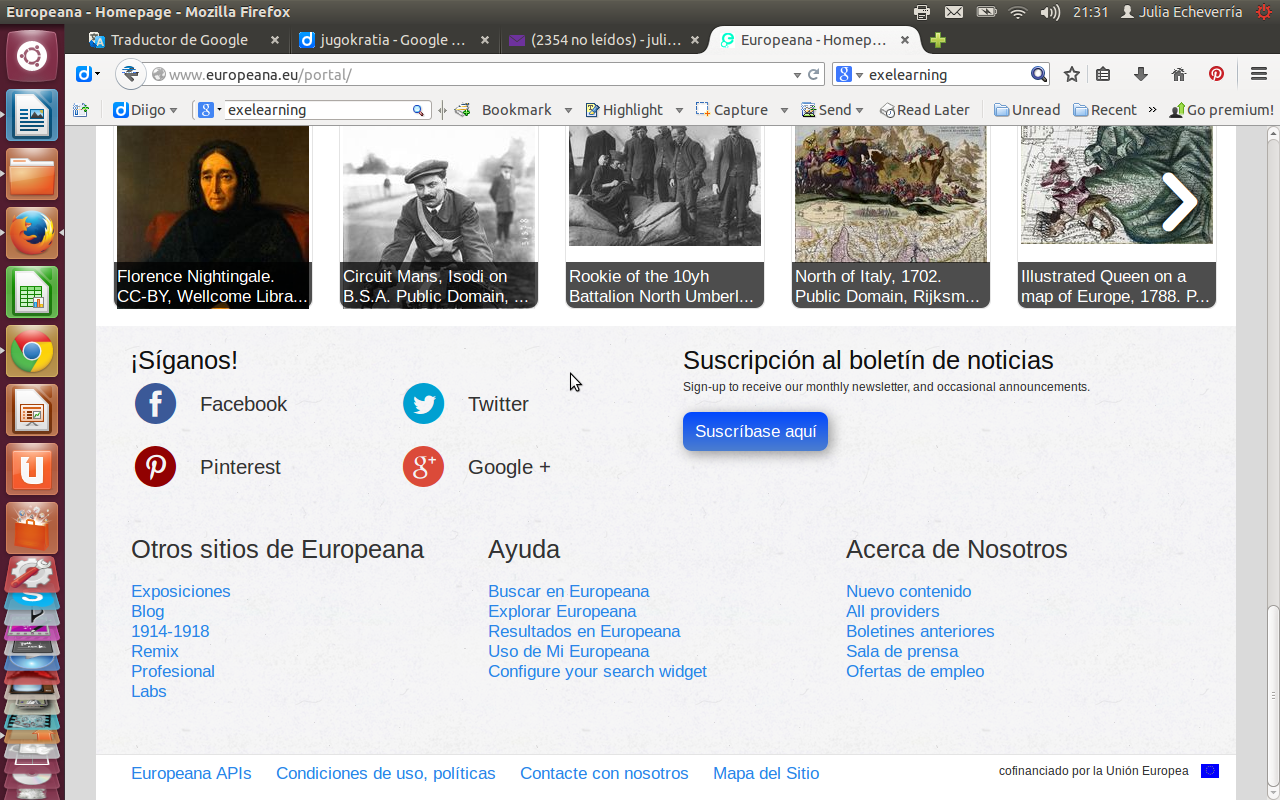This screenshot has width=1280, height=800.
Task: Click the Twitter bird icon
Action: tap(424, 404)
